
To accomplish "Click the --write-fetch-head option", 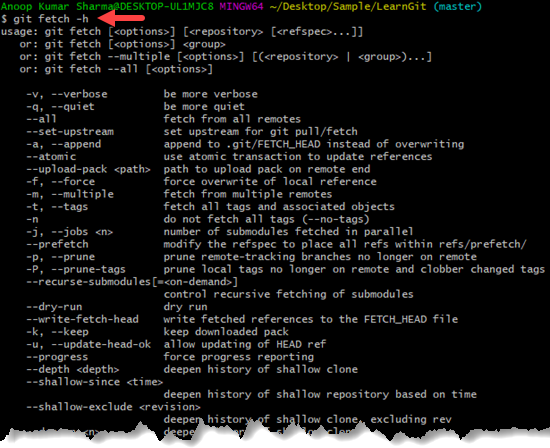I will [x=82, y=319].
